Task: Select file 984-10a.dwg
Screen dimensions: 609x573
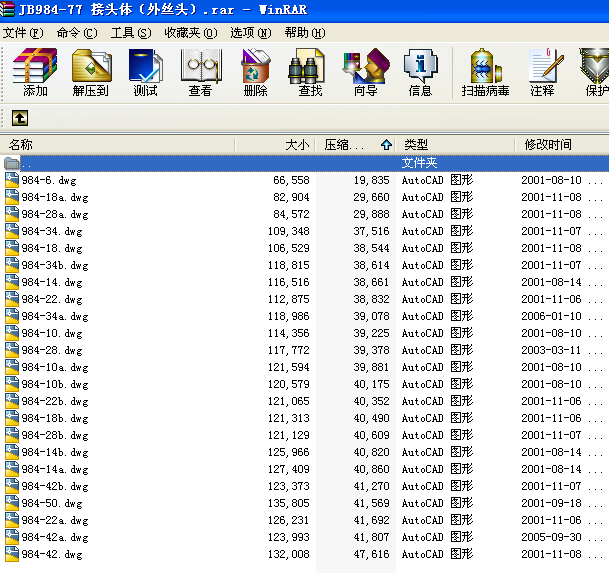Action: (55, 367)
